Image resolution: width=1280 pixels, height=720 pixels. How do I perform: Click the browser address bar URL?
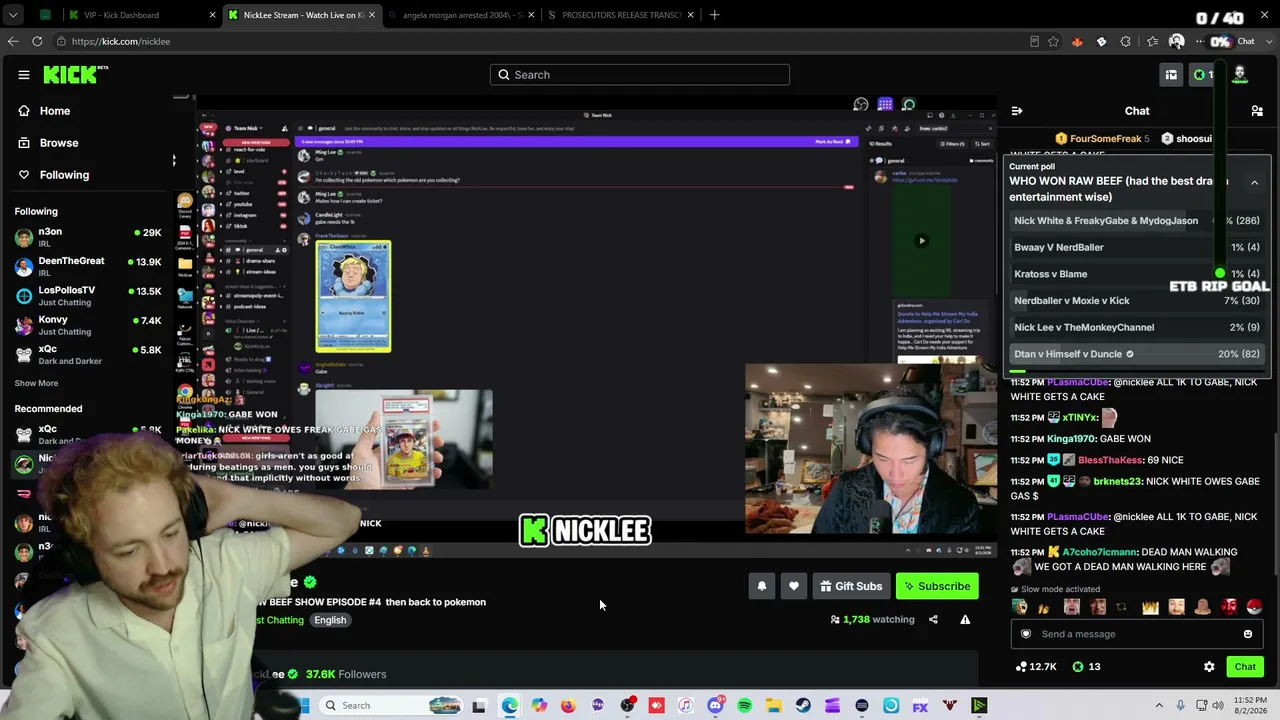tap(121, 41)
